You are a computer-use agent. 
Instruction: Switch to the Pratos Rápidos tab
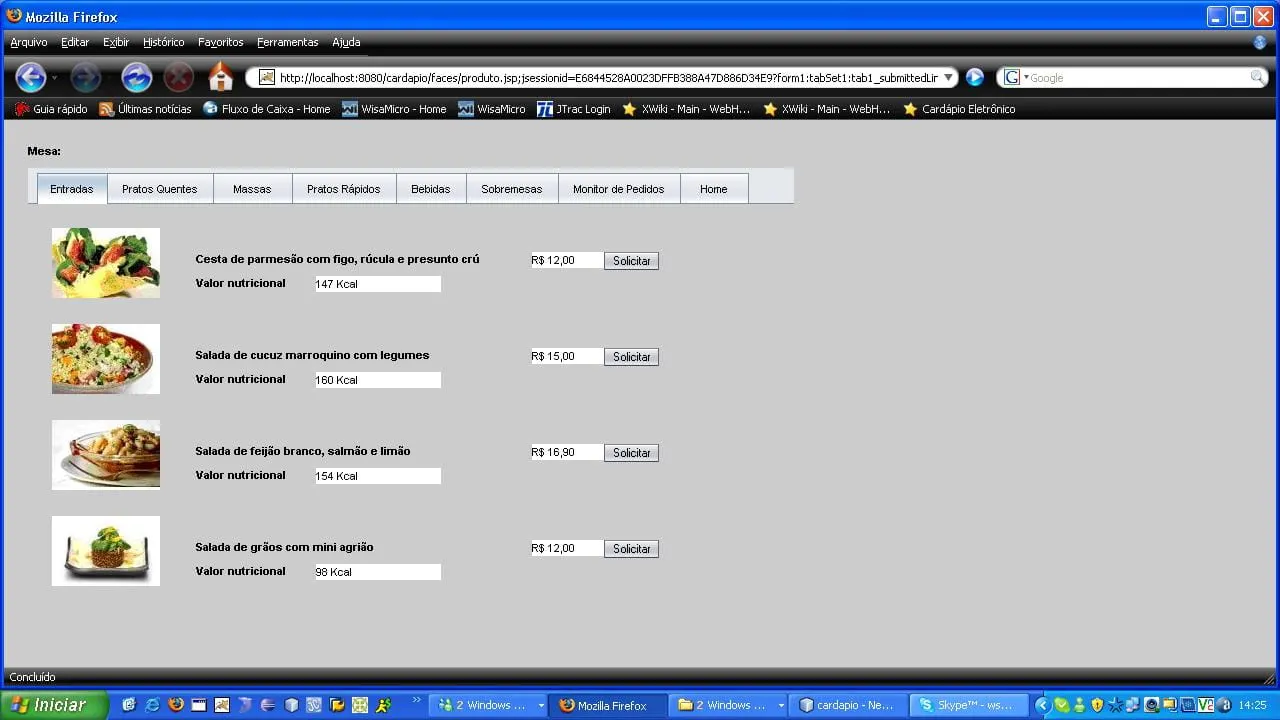[344, 189]
